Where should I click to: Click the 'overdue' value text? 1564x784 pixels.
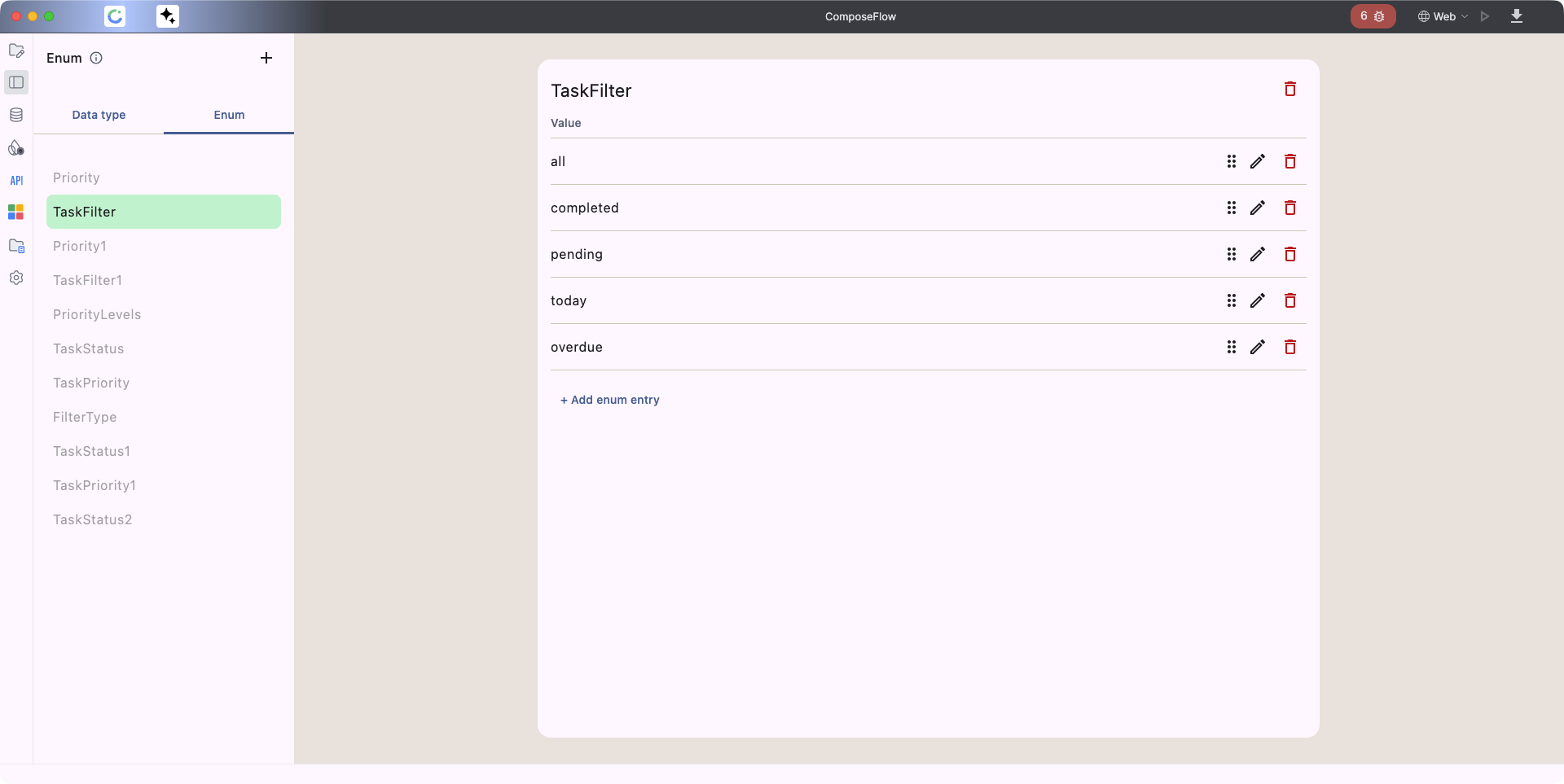577,347
